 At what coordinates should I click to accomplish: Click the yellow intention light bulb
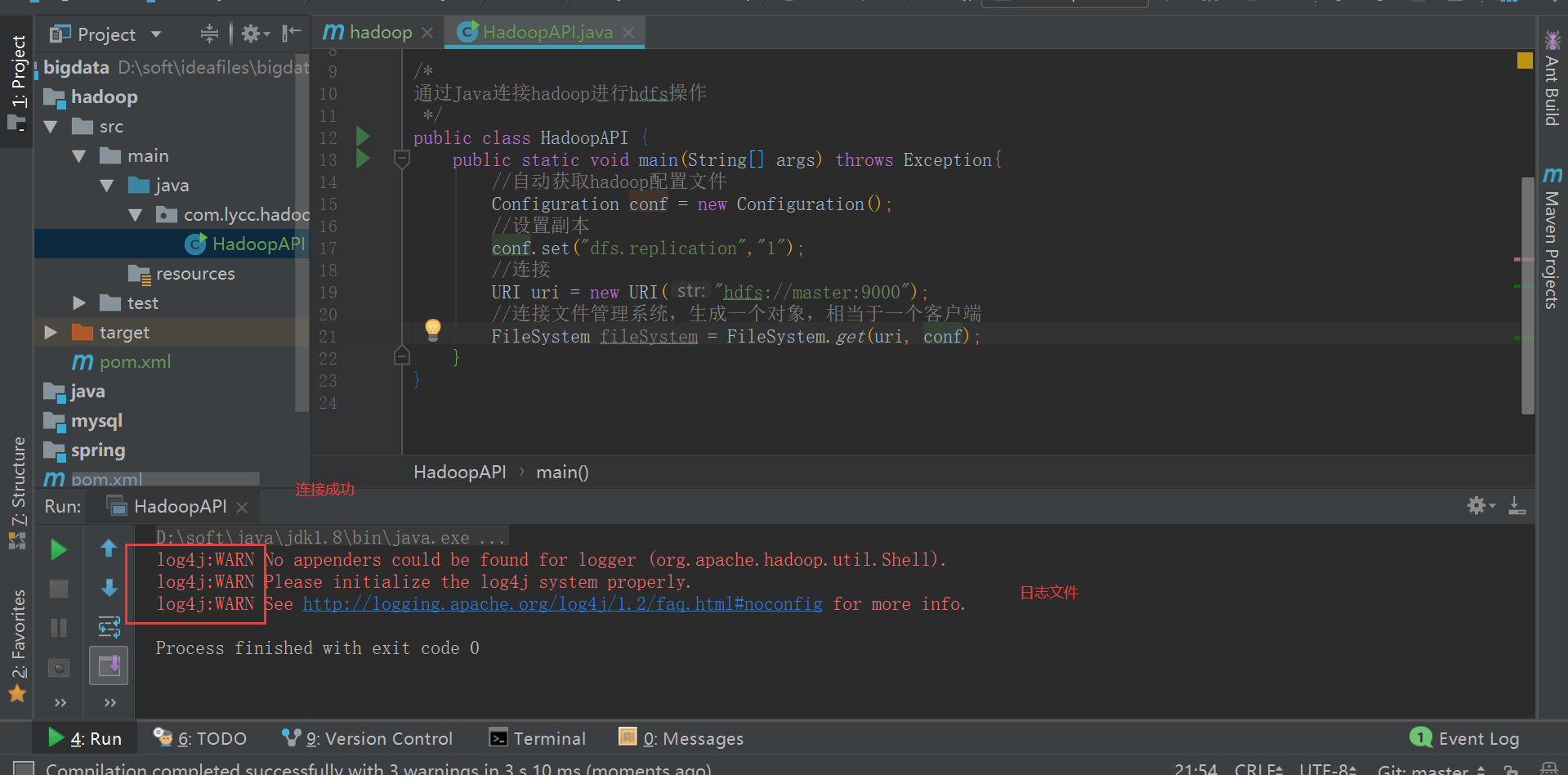click(x=433, y=329)
